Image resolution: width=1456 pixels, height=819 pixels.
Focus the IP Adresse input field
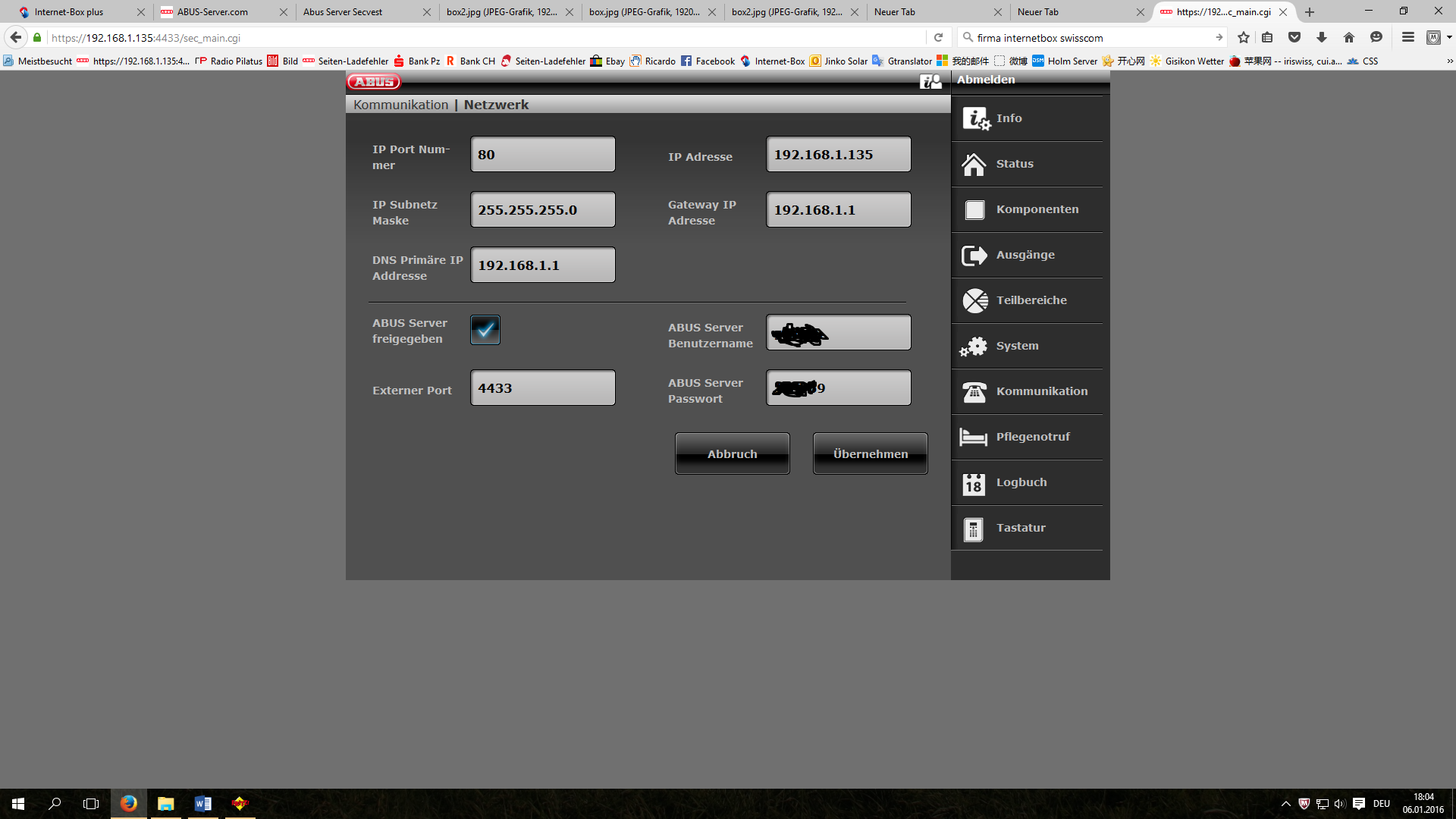click(838, 155)
